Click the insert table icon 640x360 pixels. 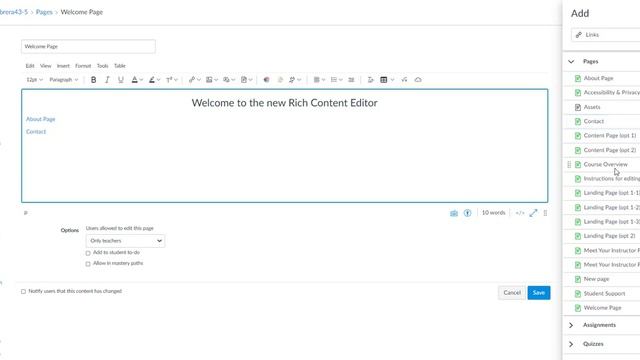click(384, 80)
